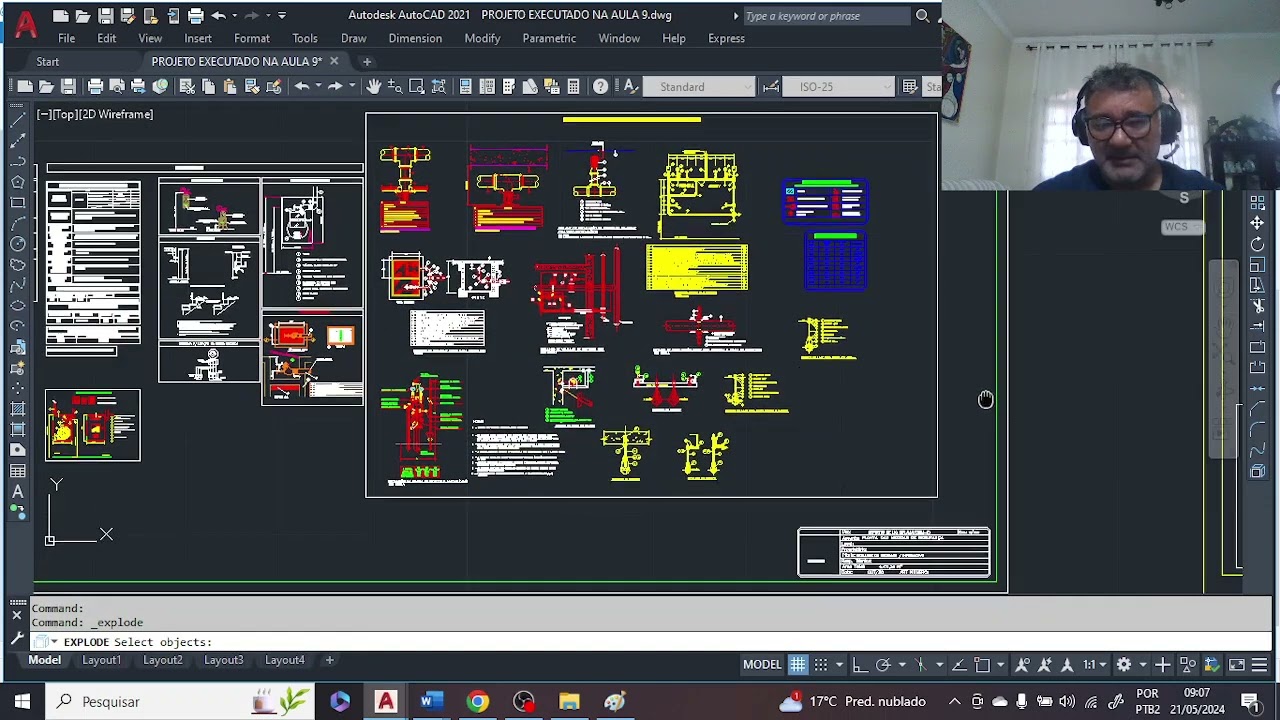1280x720 pixels.
Task: Toggle annotation visibility icon in status bar
Action: 1022,664
